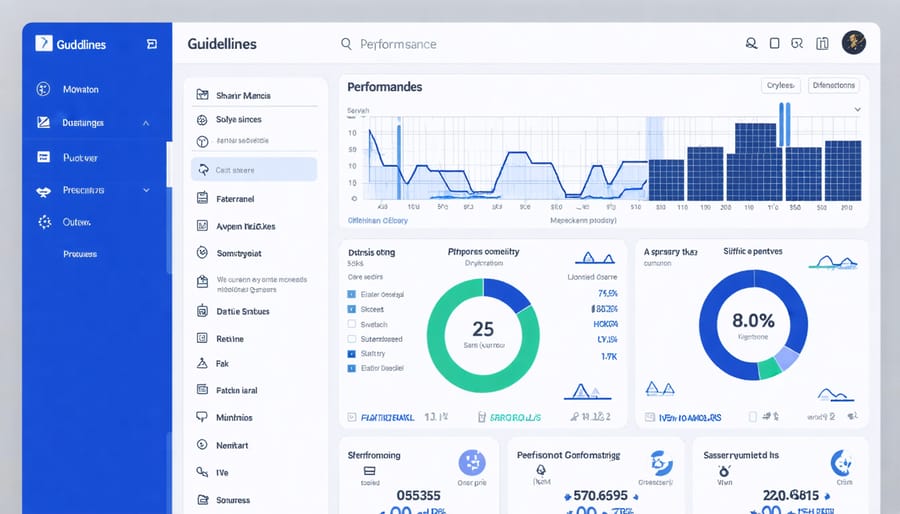The height and width of the screenshot is (514, 900).
Task: Click the sidebar collapse icon beside Guidelines
Action: tap(152, 44)
